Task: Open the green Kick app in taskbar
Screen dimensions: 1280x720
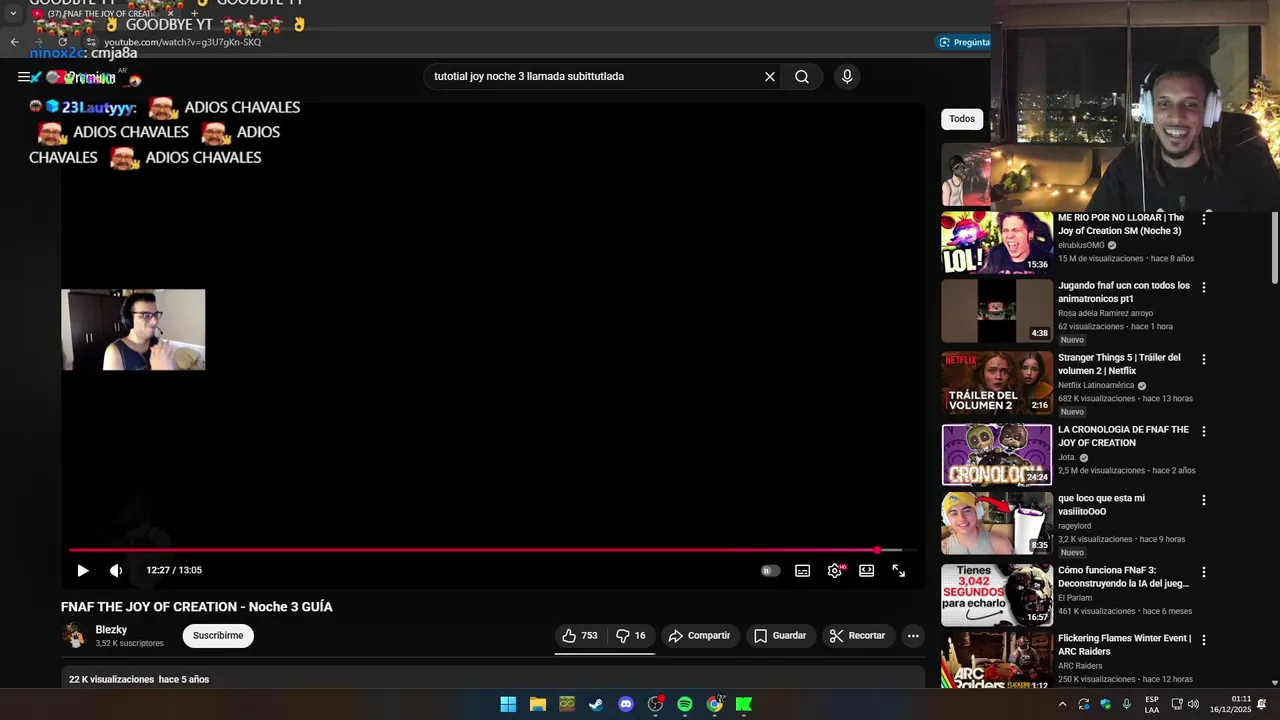Action: (x=744, y=704)
